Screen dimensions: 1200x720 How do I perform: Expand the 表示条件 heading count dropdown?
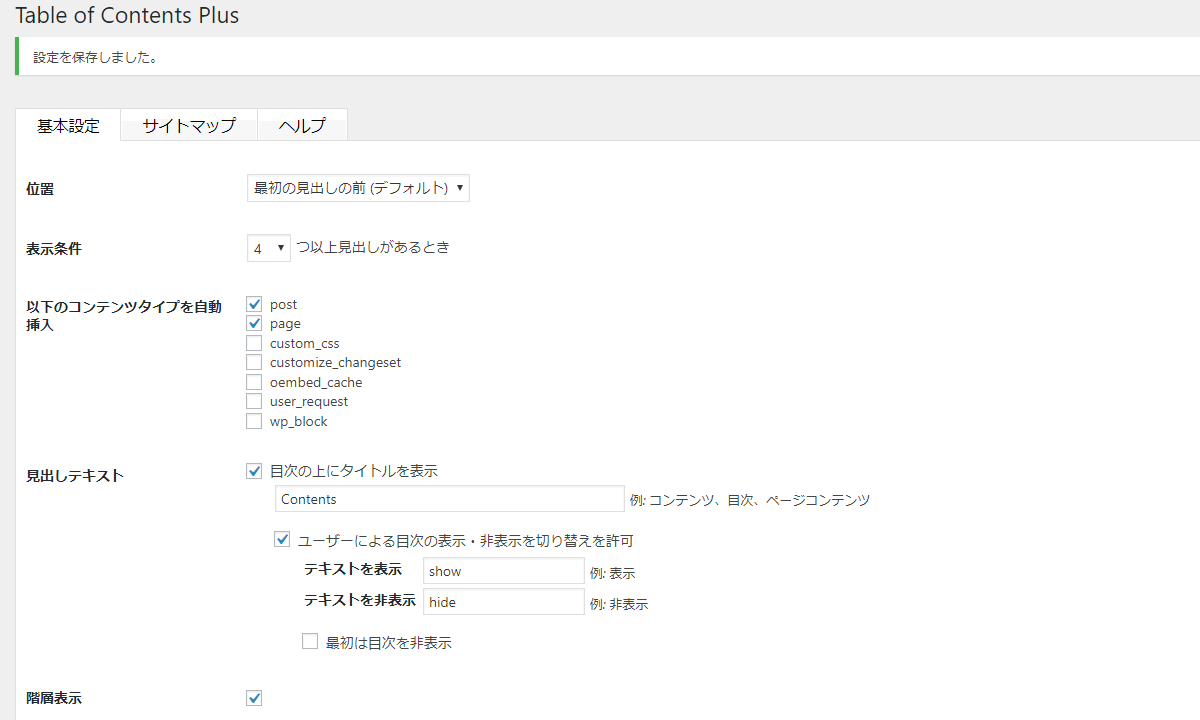tap(268, 248)
